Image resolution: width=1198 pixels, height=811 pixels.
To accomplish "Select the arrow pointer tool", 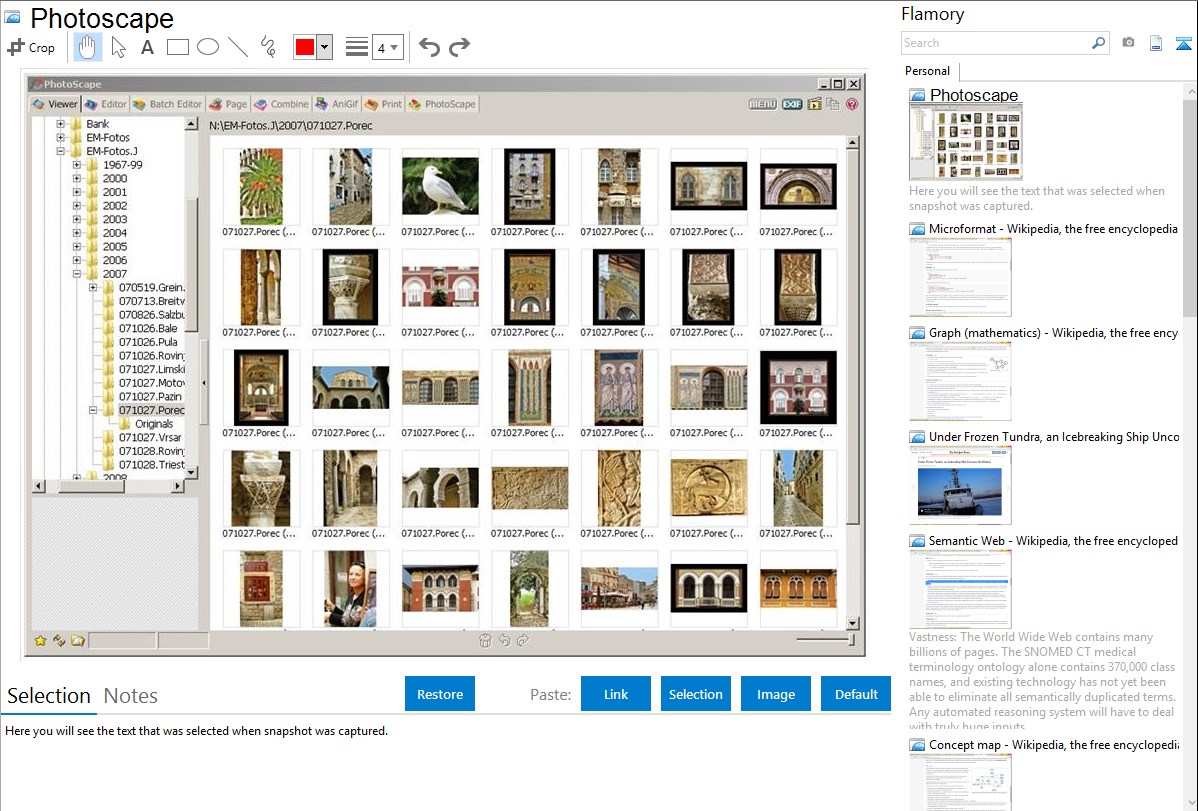I will (x=118, y=47).
